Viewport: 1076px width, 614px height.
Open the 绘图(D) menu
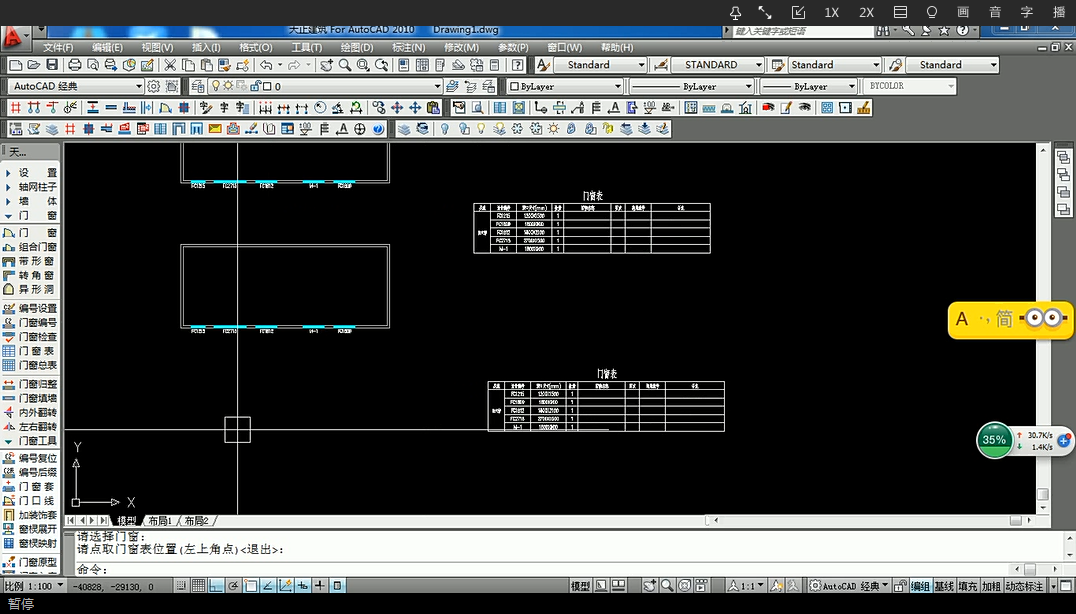[357, 47]
